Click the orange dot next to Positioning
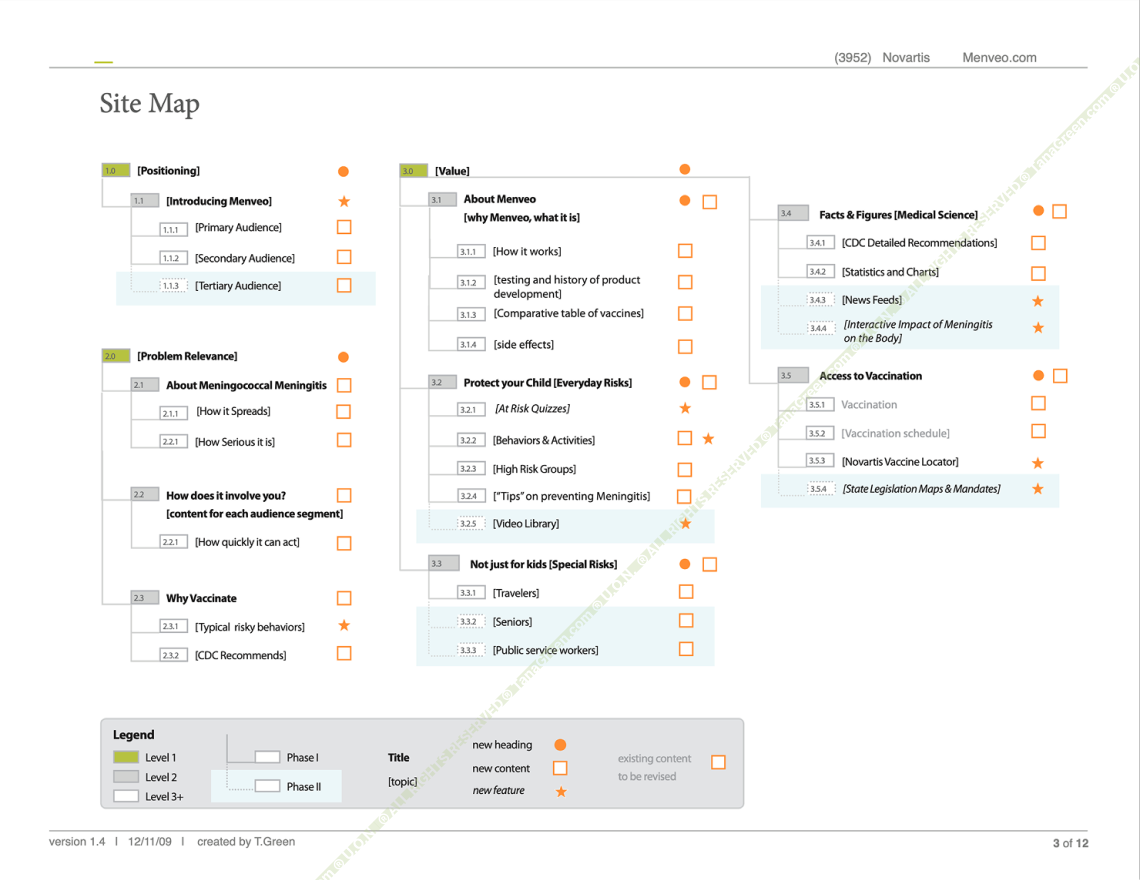This screenshot has height=880, width=1140. [x=343, y=172]
